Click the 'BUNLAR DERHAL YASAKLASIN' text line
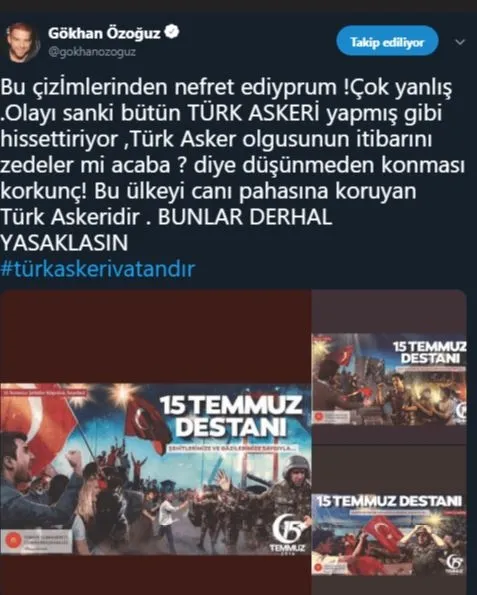Screen dimensions: 477x595 (x=166, y=230)
